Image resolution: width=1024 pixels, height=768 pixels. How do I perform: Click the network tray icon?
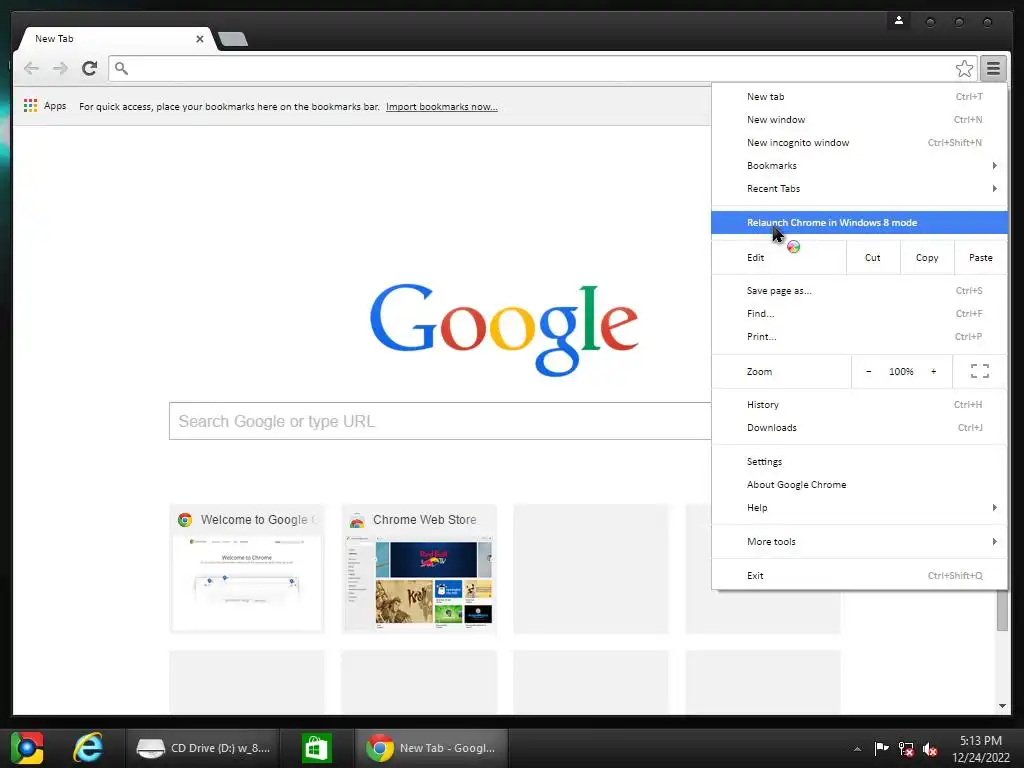(x=906, y=748)
